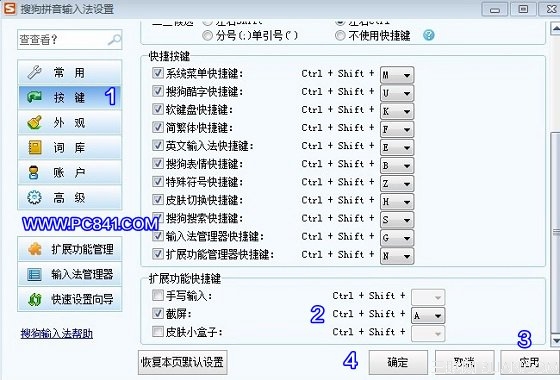Click 恢复本页默认设置 button
Image resolution: width=560 pixels, height=380 pixels.
tap(182, 362)
